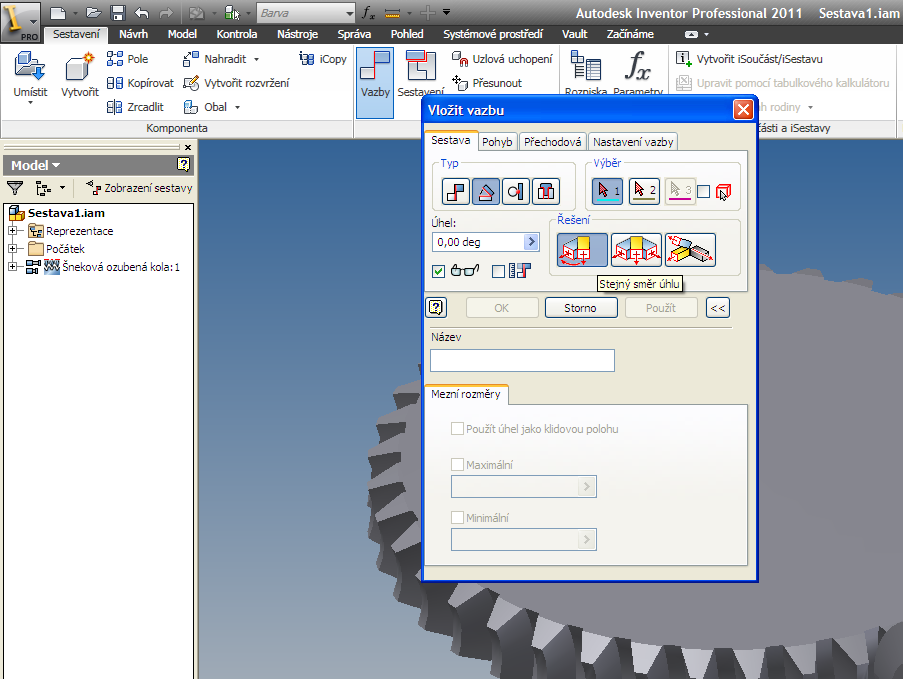The width and height of the screenshot is (903, 679).
Task: Open file with the folder icon
Action: pos(93,13)
